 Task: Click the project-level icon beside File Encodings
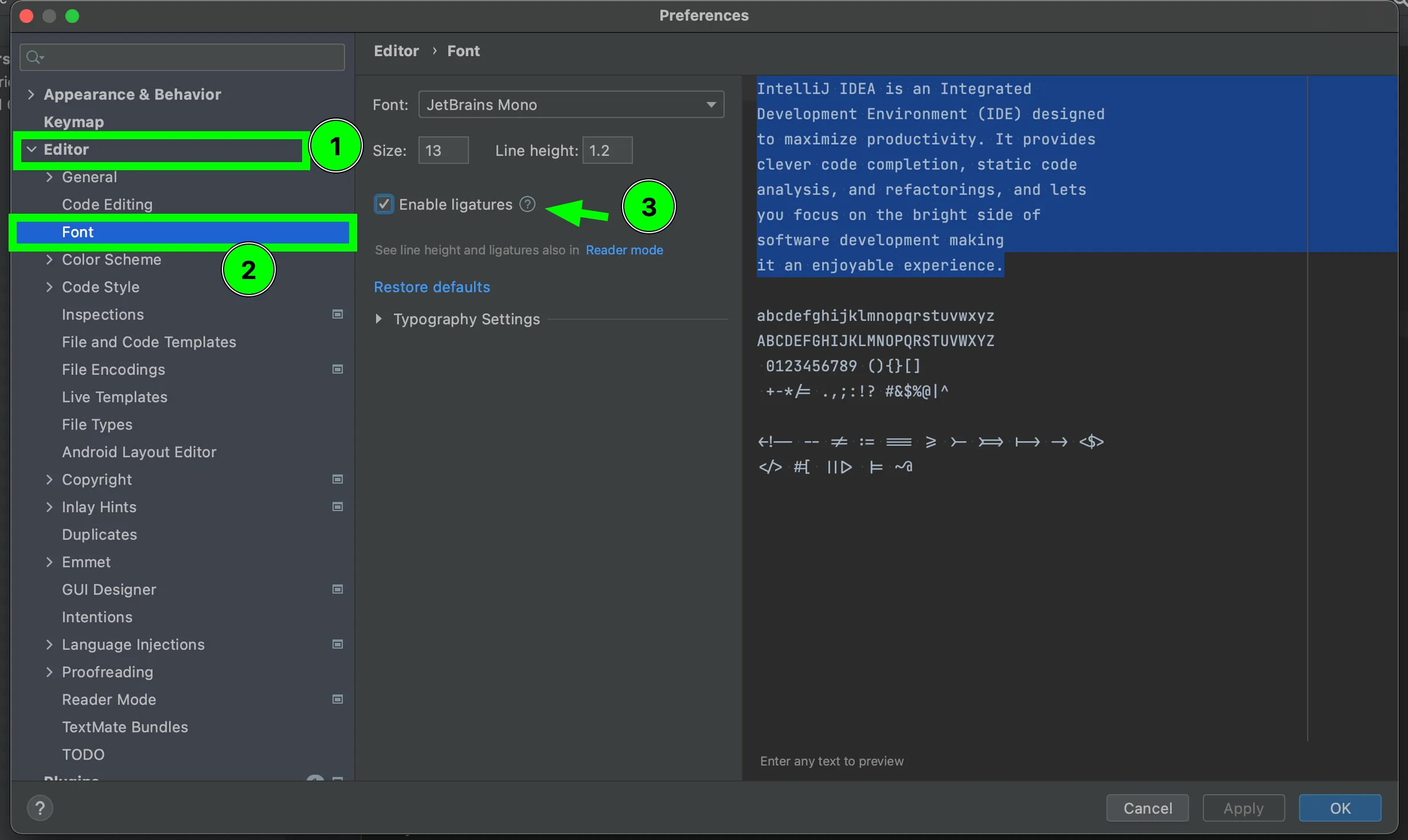coord(338,369)
